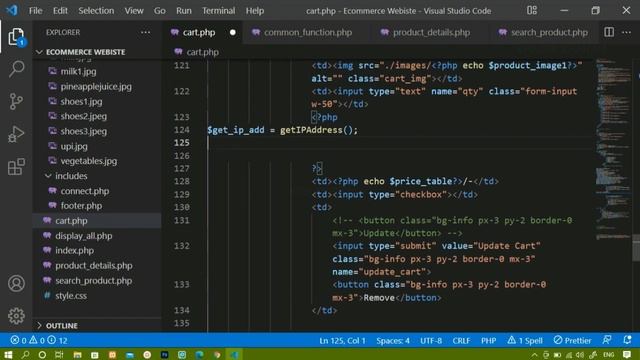Open the Help menu
The image size is (640, 360).
(x=255, y=11)
